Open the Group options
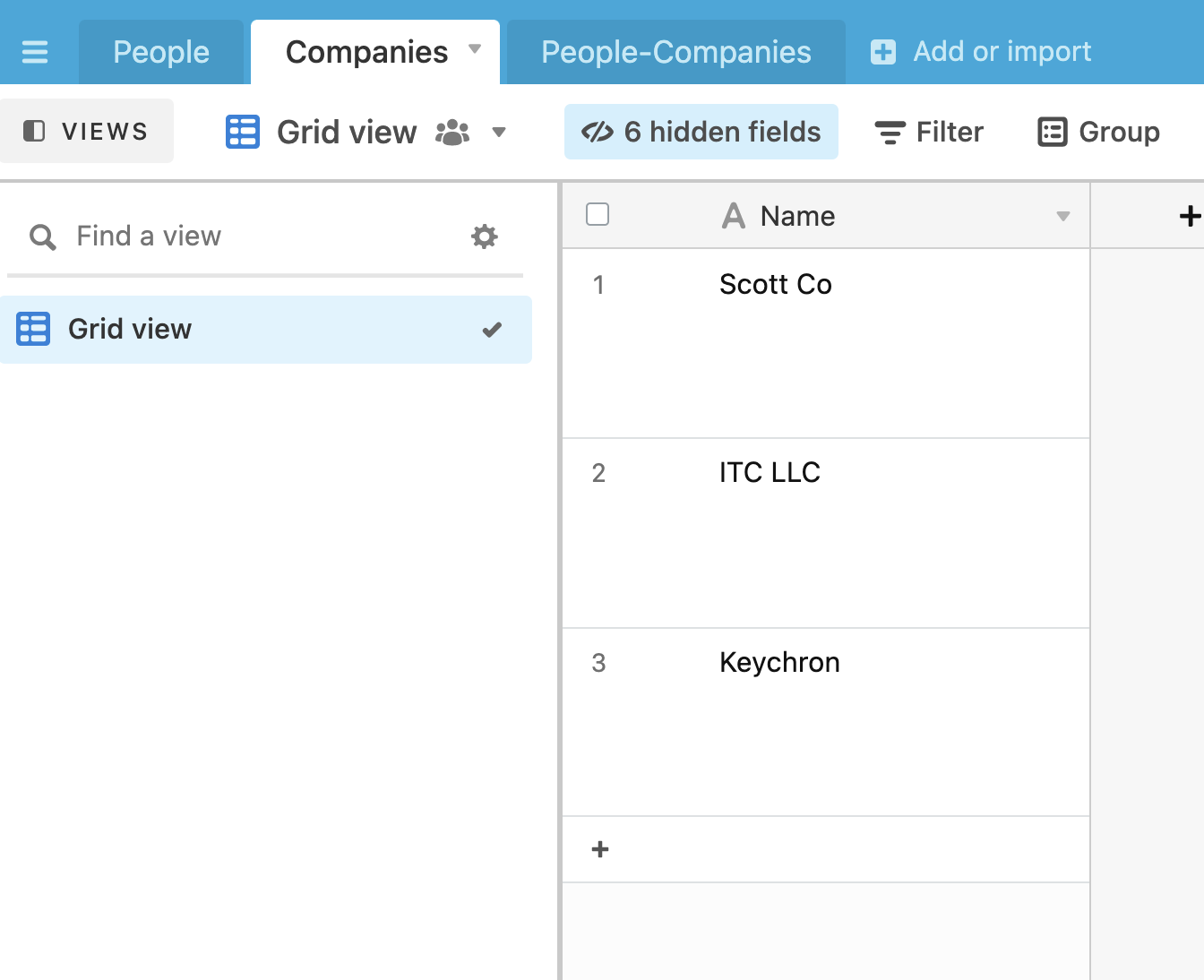The width and height of the screenshot is (1204, 980). point(1099,132)
